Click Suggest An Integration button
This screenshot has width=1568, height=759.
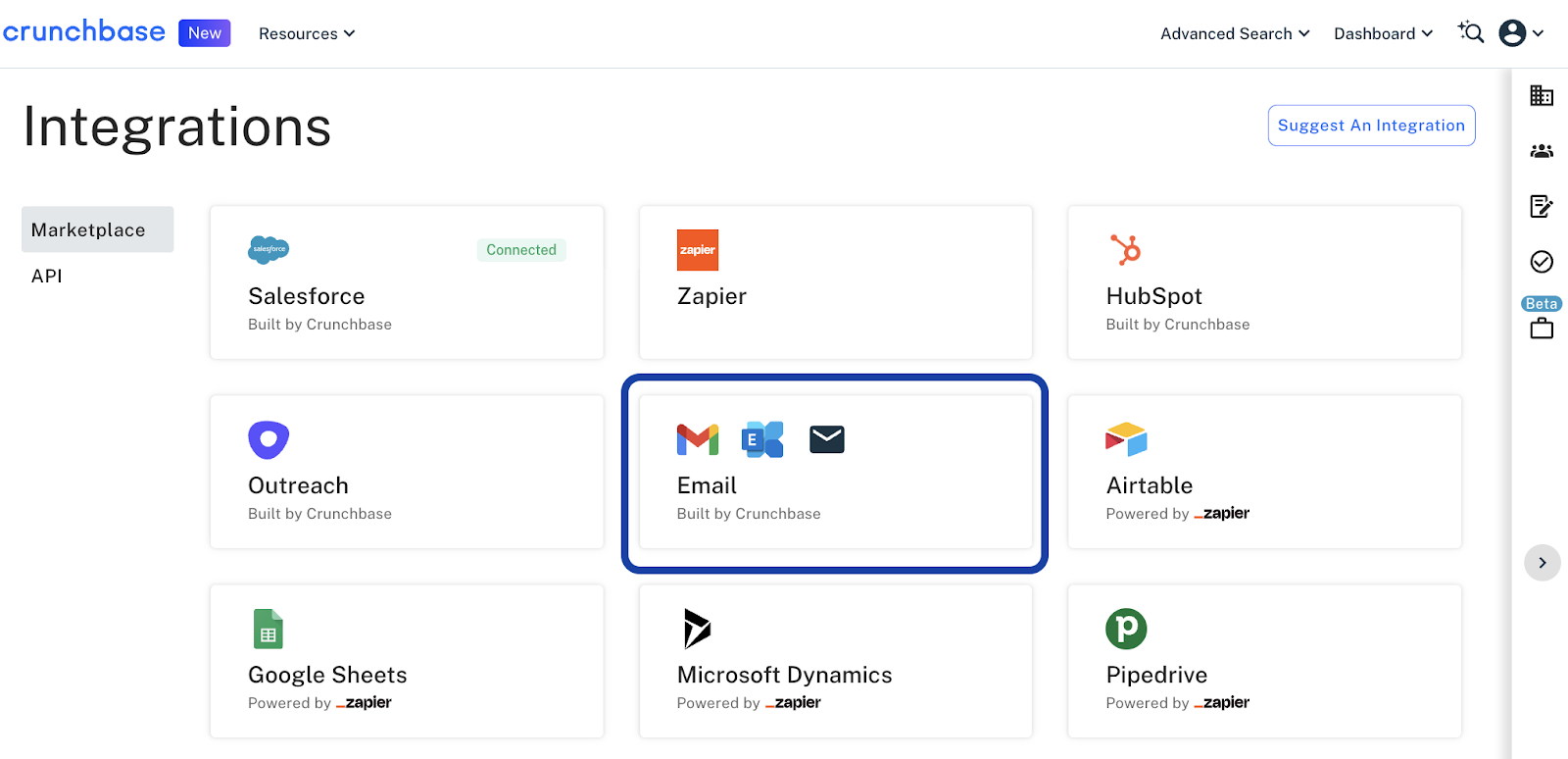pyautogui.click(x=1371, y=126)
